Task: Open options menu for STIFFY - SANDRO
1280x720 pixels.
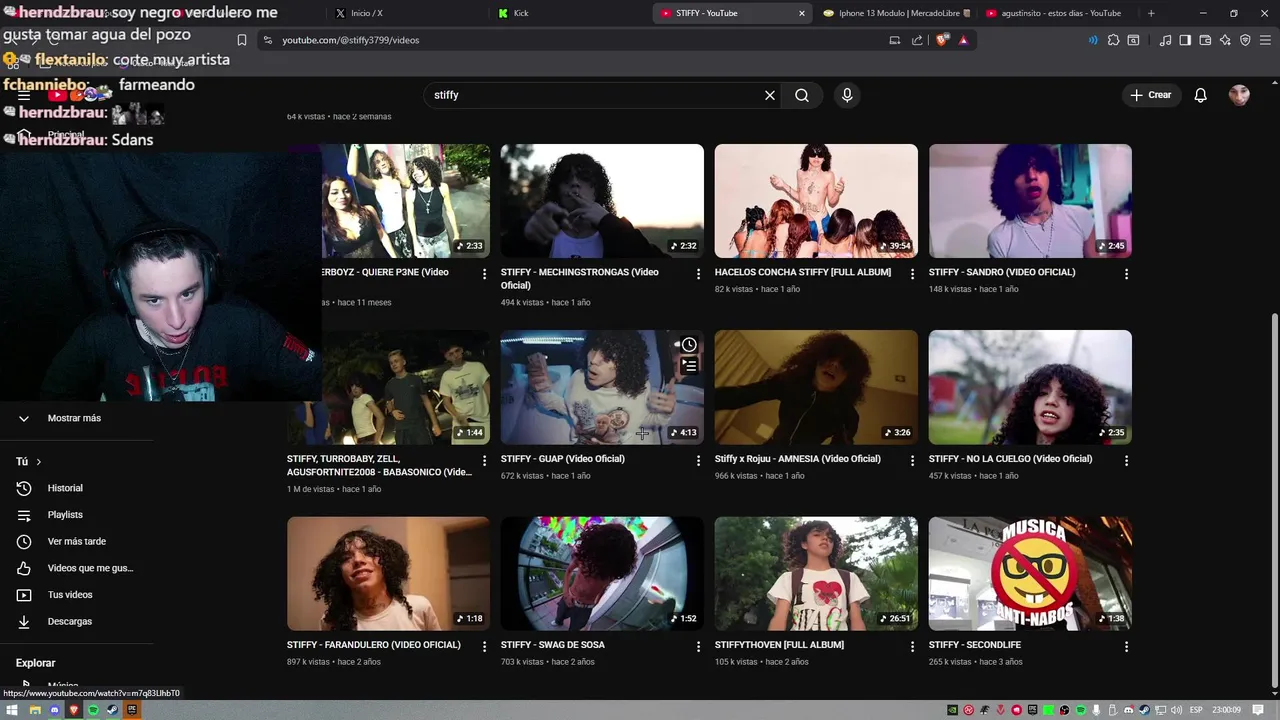Action: coord(1126,274)
